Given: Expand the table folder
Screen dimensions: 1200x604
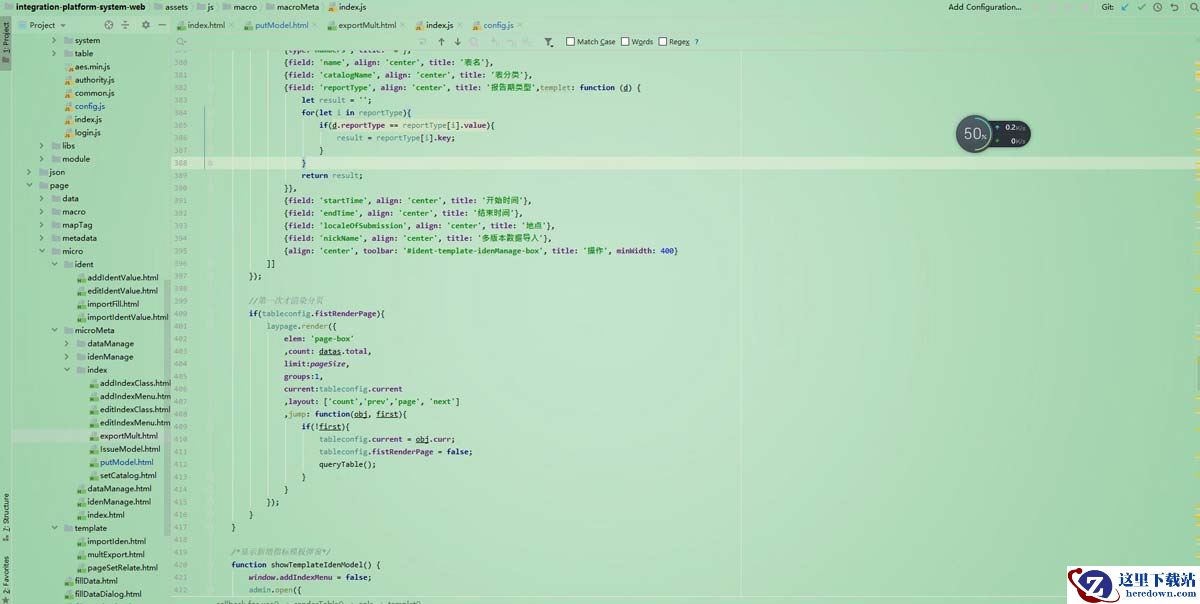Looking at the screenshot, I should [54, 54].
